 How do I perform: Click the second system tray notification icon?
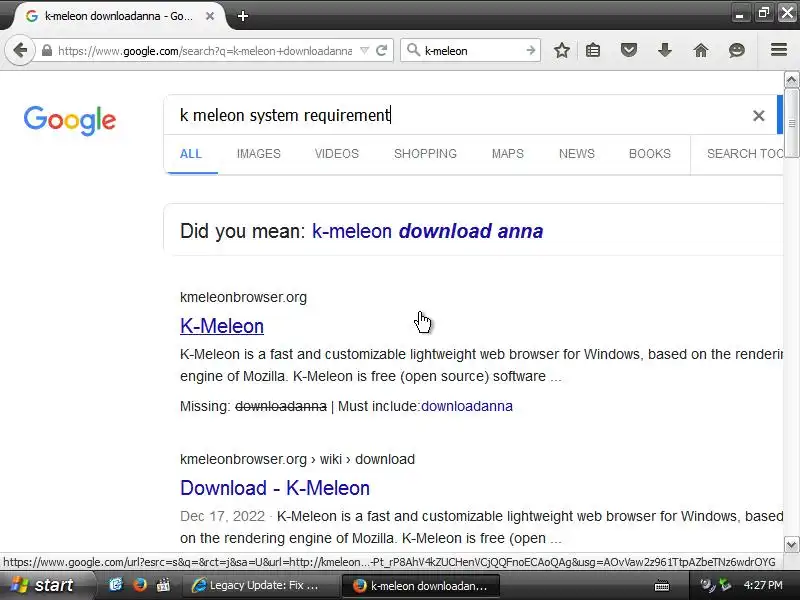[x=724, y=585]
